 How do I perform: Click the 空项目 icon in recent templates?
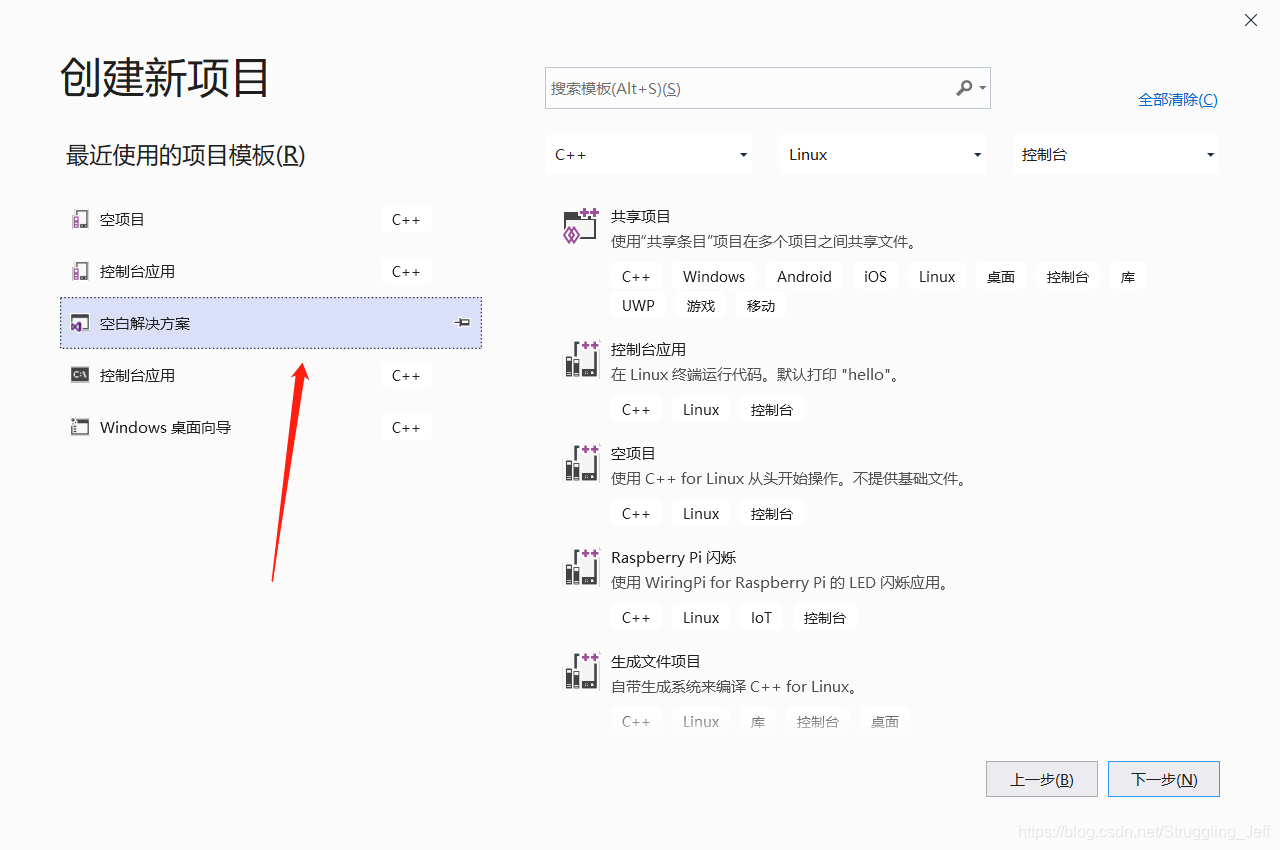[80, 219]
